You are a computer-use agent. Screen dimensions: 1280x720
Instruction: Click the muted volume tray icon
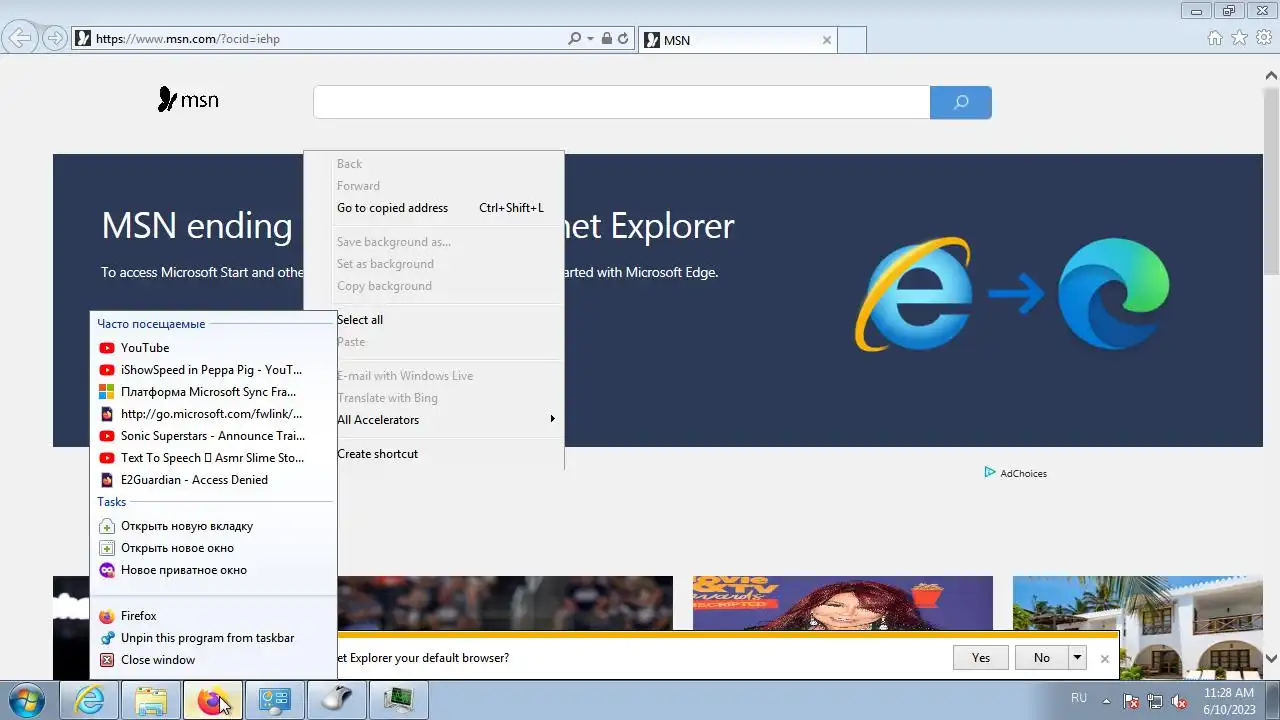pos(1179,701)
